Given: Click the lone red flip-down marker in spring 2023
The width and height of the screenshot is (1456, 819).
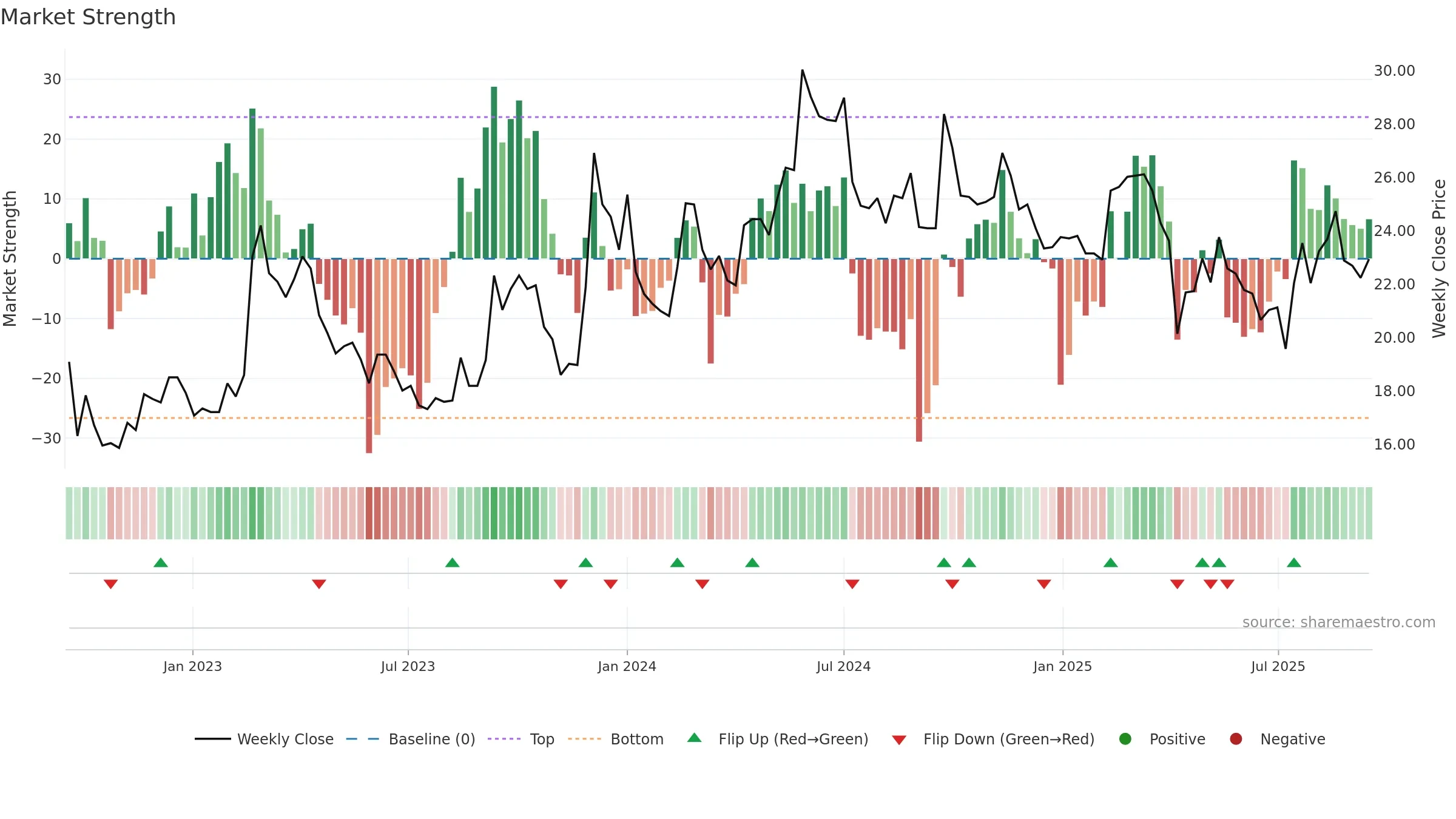Looking at the screenshot, I should pos(319,584).
